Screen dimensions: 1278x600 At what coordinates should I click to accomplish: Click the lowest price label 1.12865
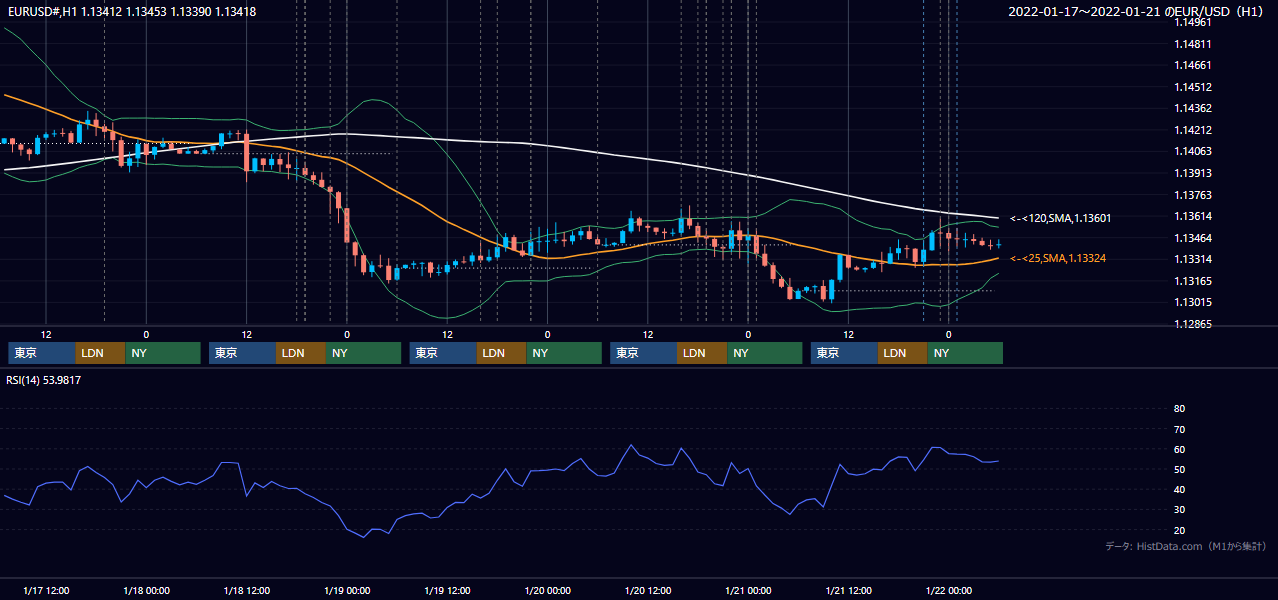[1193, 324]
